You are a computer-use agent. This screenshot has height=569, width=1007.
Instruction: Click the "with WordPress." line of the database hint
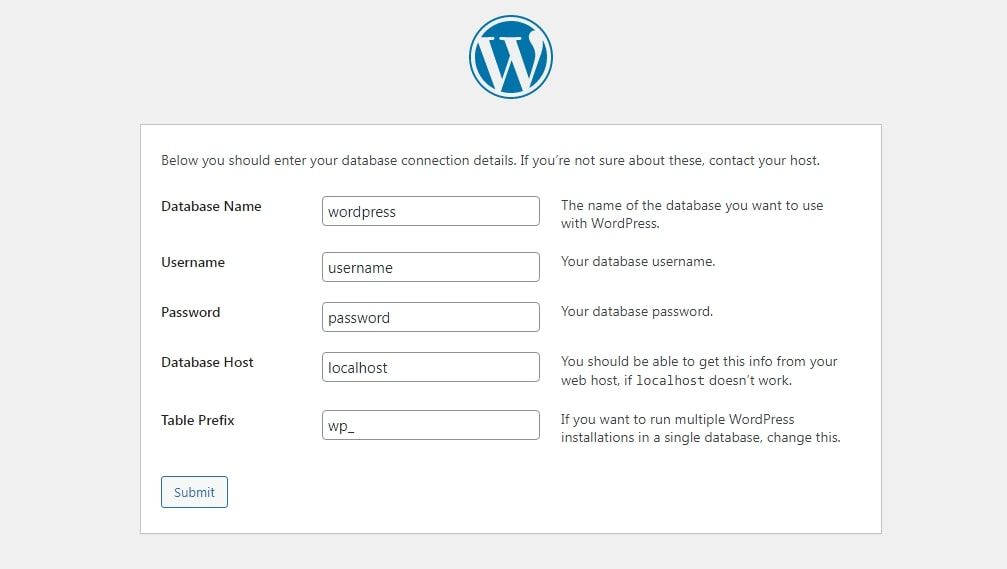(x=610, y=224)
